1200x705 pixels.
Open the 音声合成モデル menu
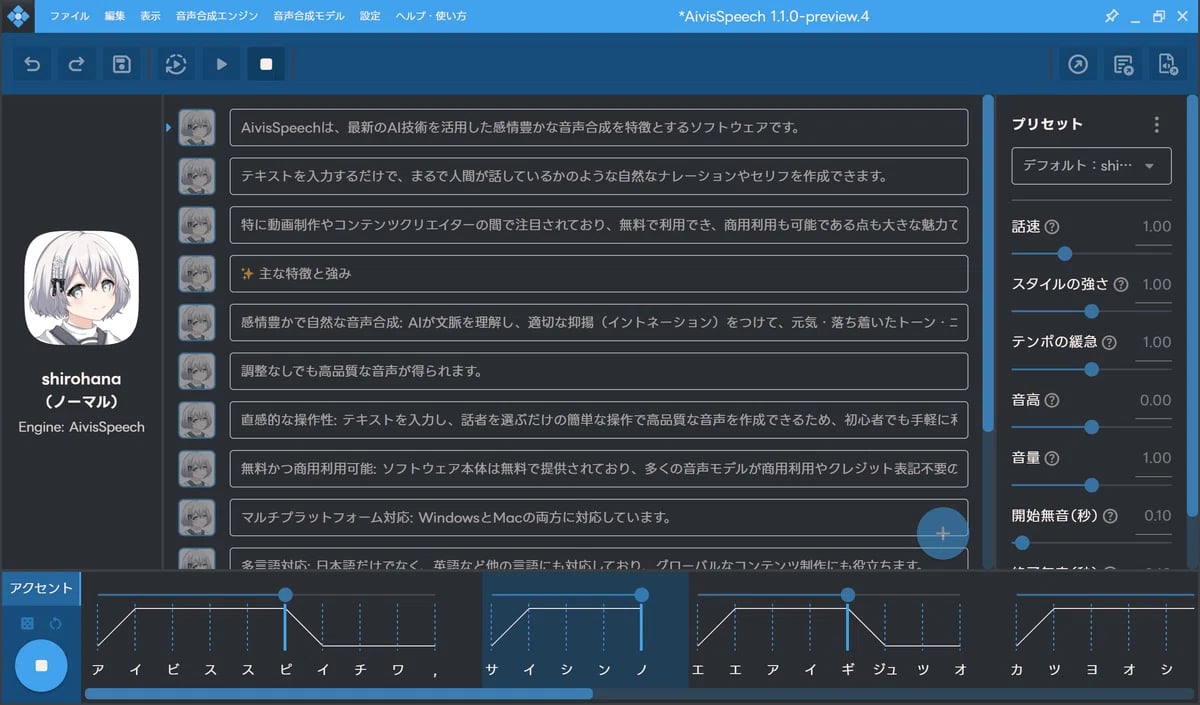tap(310, 16)
